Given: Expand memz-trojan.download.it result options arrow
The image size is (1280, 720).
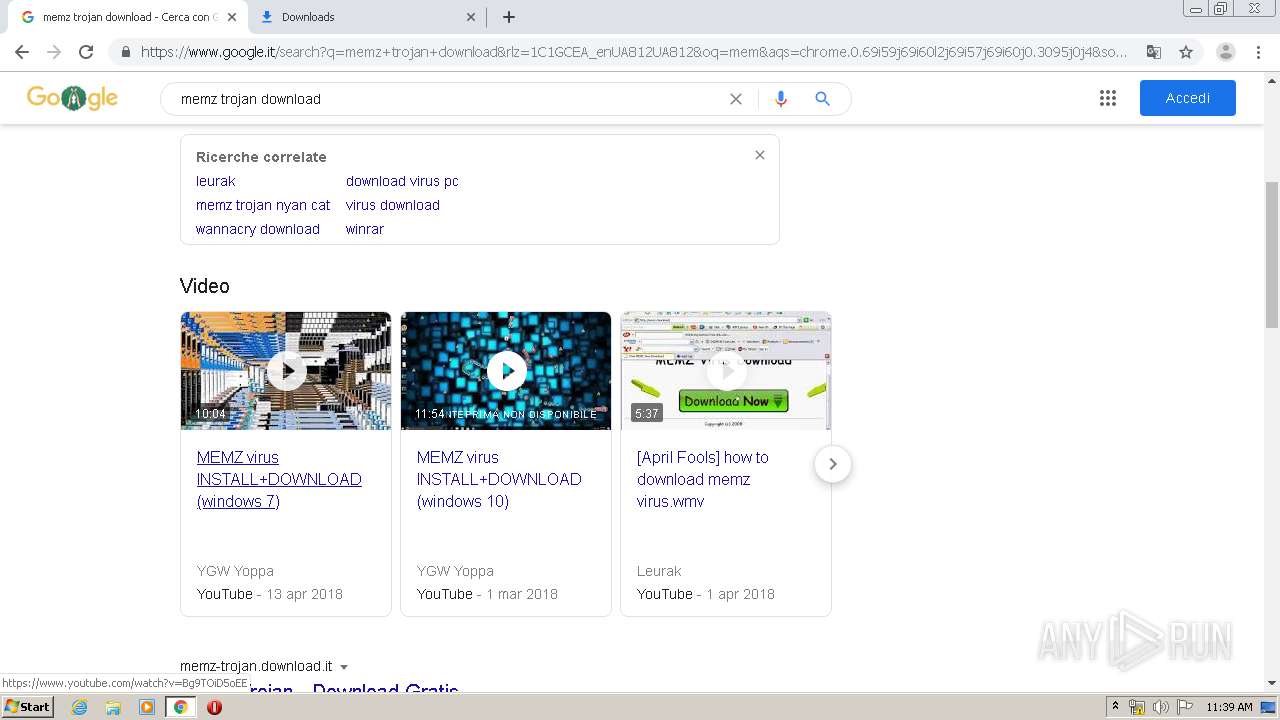Looking at the screenshot, I should [x=344, y=667].
